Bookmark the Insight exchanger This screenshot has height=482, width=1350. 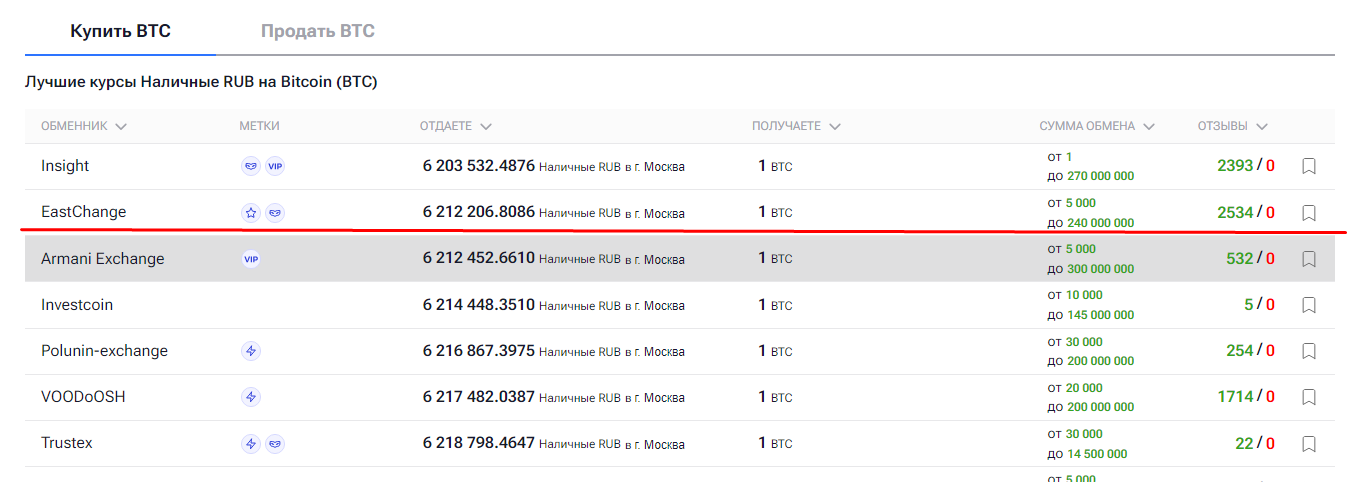(1309, 166)
